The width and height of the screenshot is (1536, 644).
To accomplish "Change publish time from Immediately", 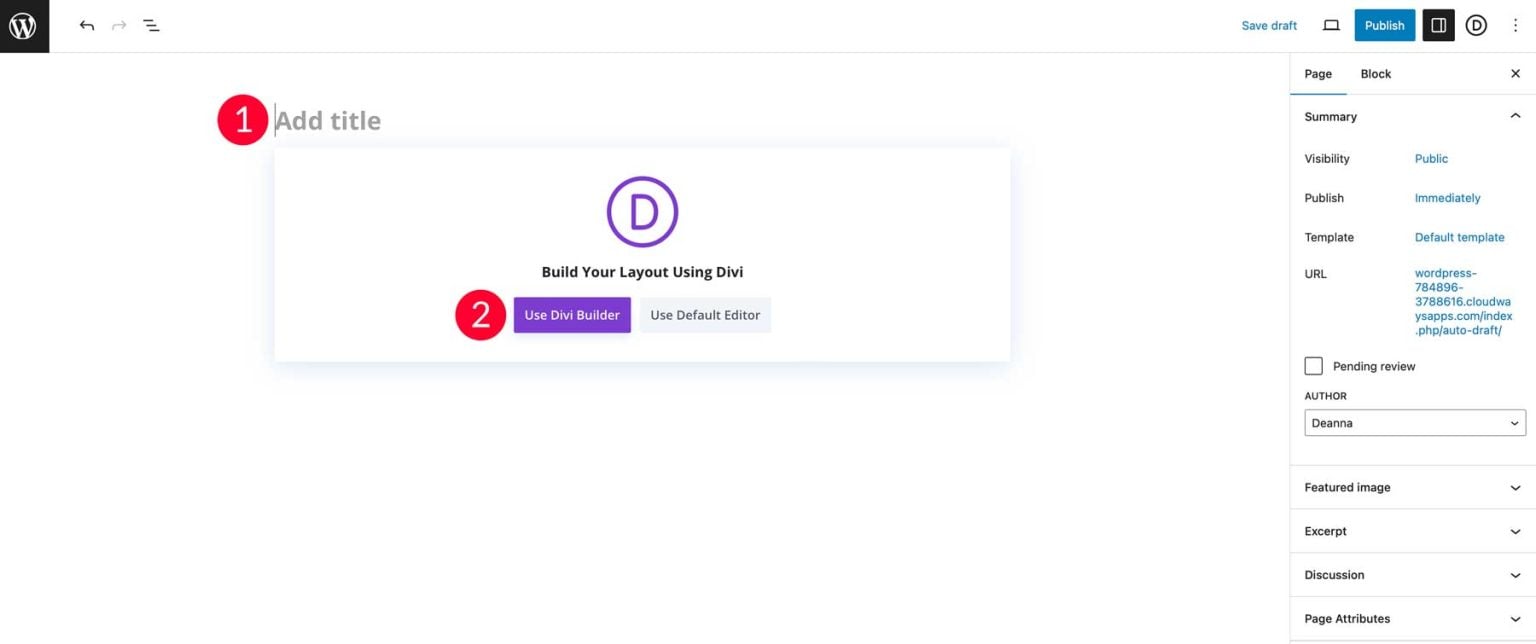I will 1447,198.
